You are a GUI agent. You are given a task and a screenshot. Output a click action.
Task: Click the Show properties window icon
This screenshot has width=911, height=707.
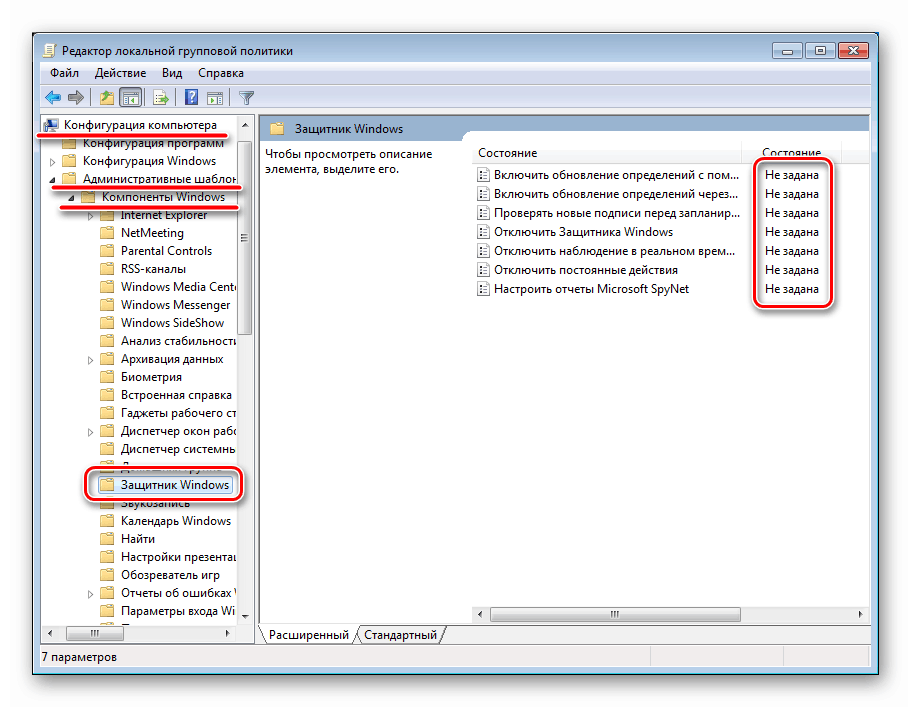215,97
